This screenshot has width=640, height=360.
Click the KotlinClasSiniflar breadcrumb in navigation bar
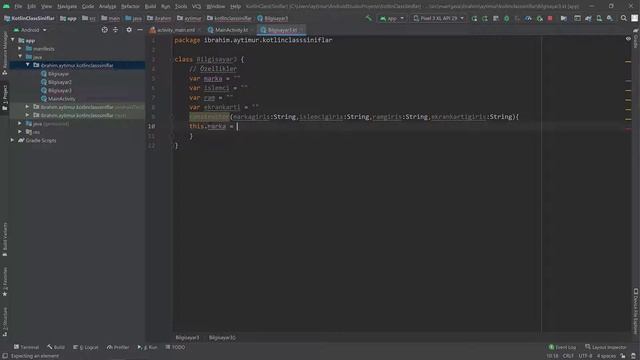pos(29,18)
